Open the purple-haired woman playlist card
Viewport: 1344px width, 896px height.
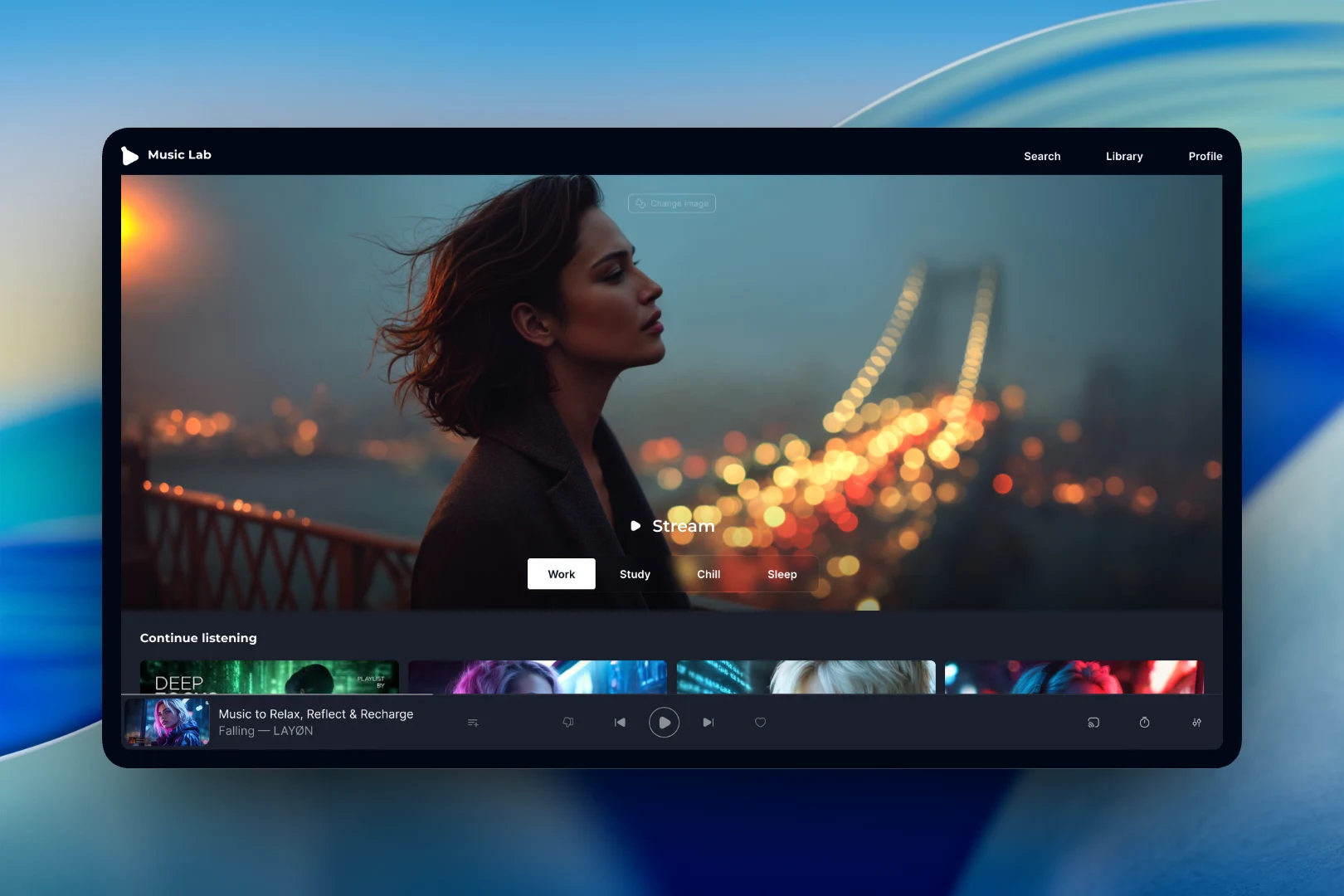pyautogui.click(x=538, y=677)
